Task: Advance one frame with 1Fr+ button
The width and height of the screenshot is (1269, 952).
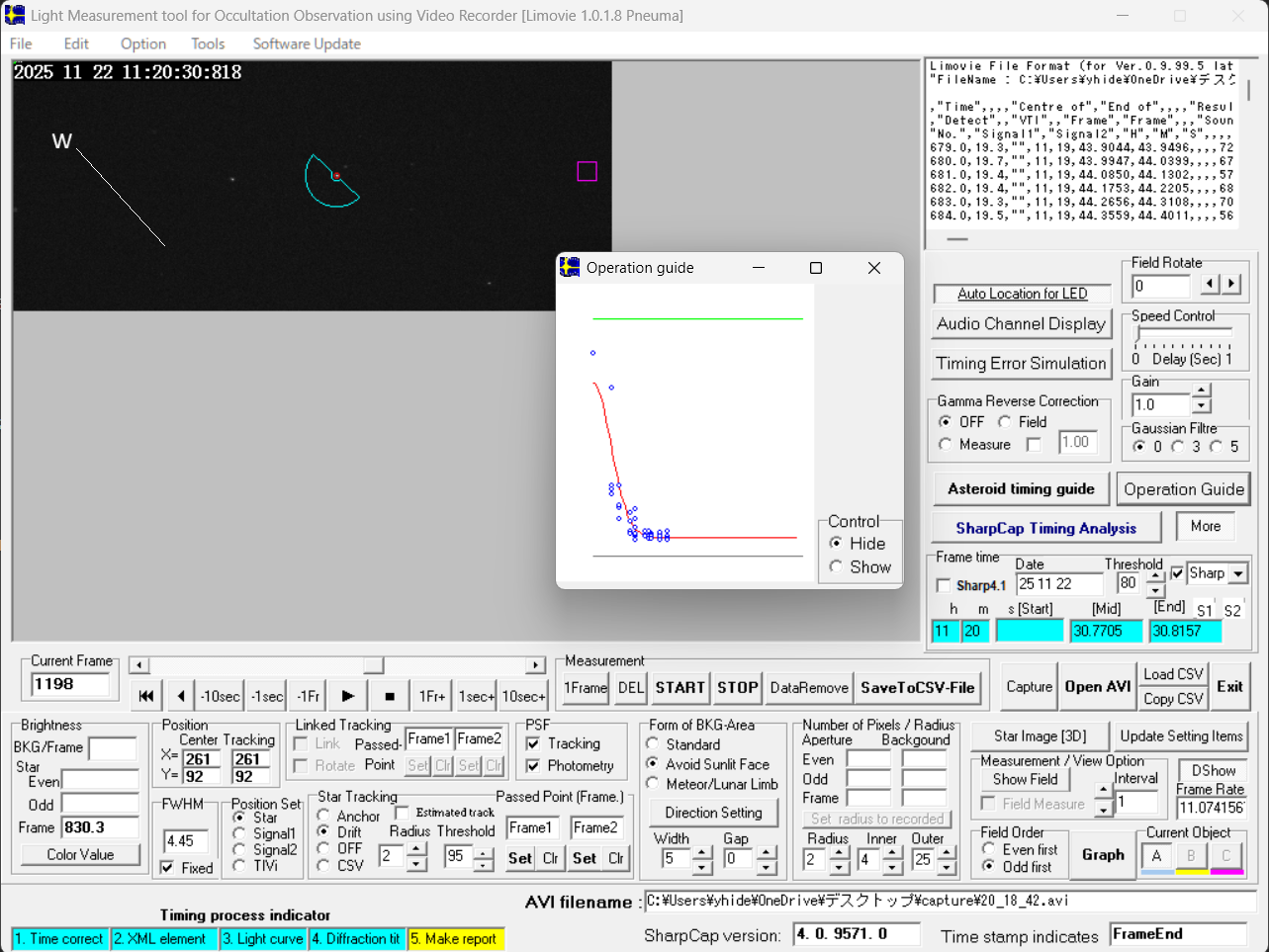Action: [x=432, y=696]
